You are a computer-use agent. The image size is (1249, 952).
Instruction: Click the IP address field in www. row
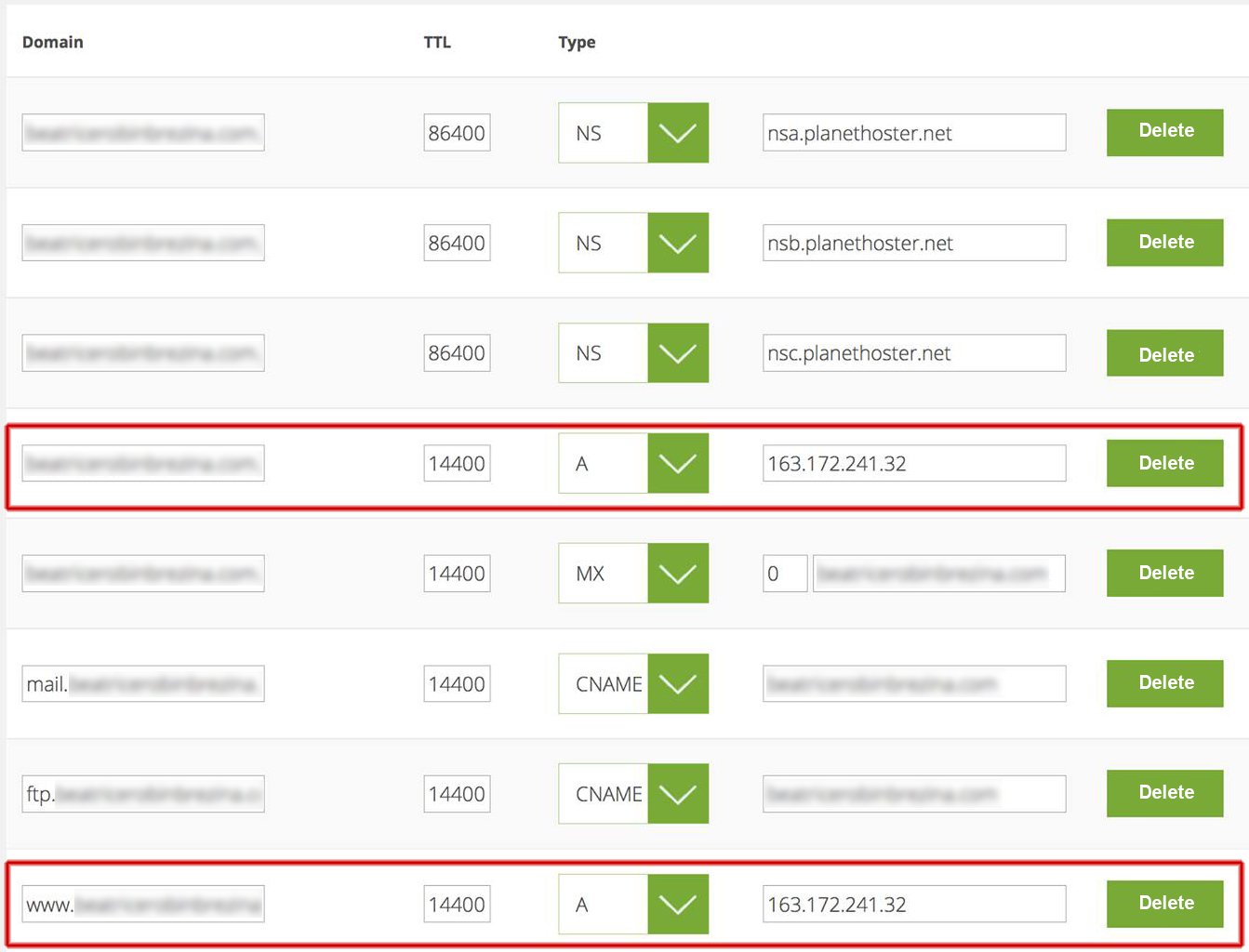pos(913,905)
